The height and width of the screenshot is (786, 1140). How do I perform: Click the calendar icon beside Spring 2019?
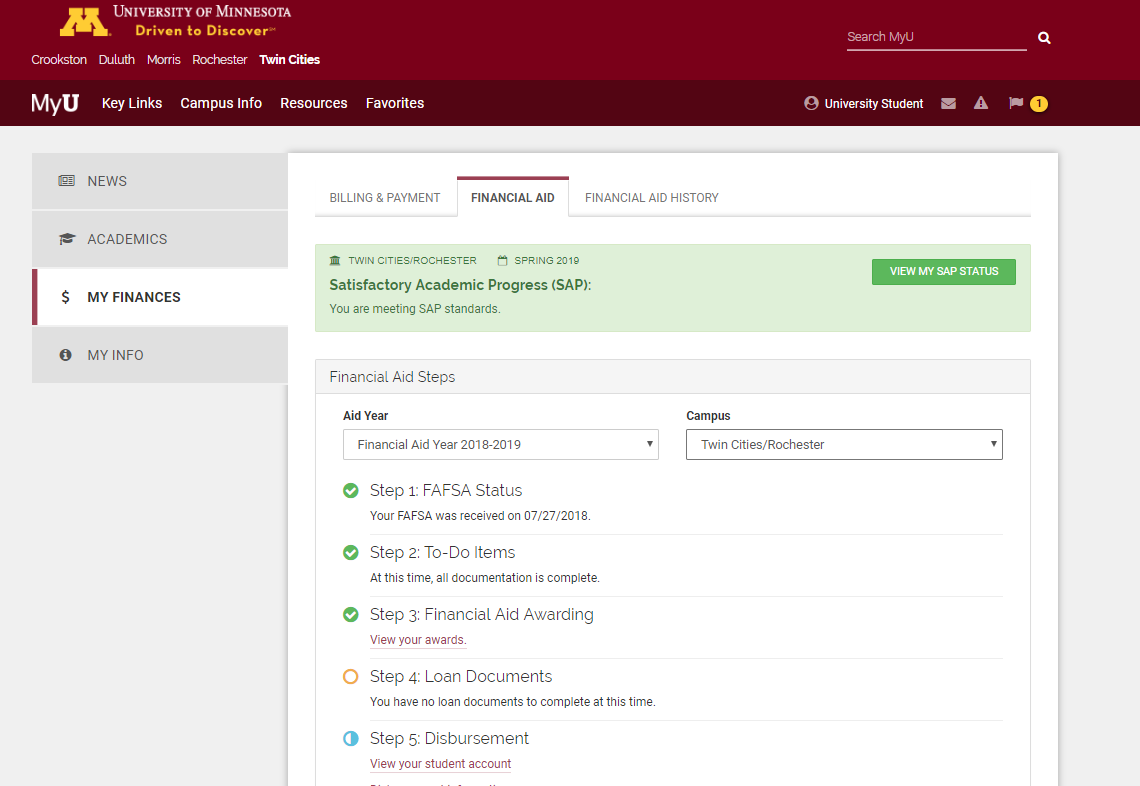pos(502,260)
